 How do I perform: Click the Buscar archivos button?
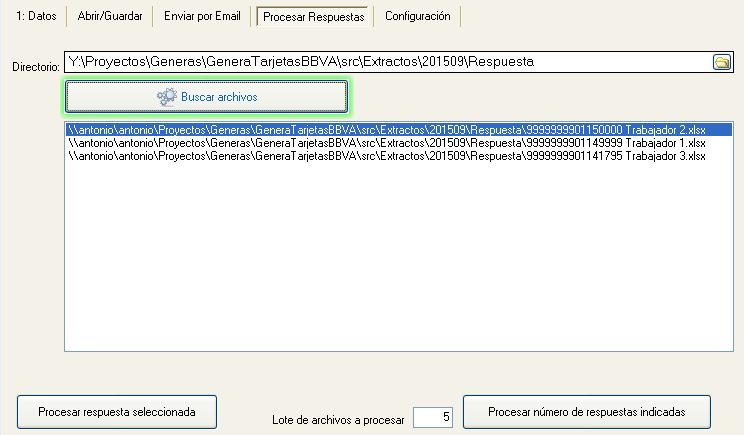[x=206, y=97]
